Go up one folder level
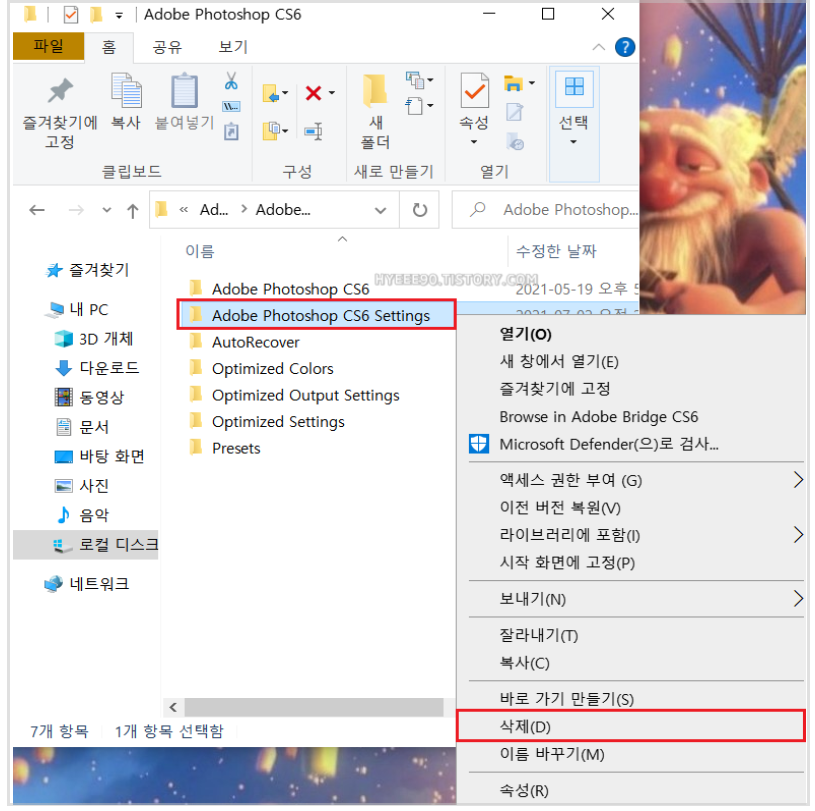Image resolution: width=815 pixels, height=811 pixels. pos(133,211)
